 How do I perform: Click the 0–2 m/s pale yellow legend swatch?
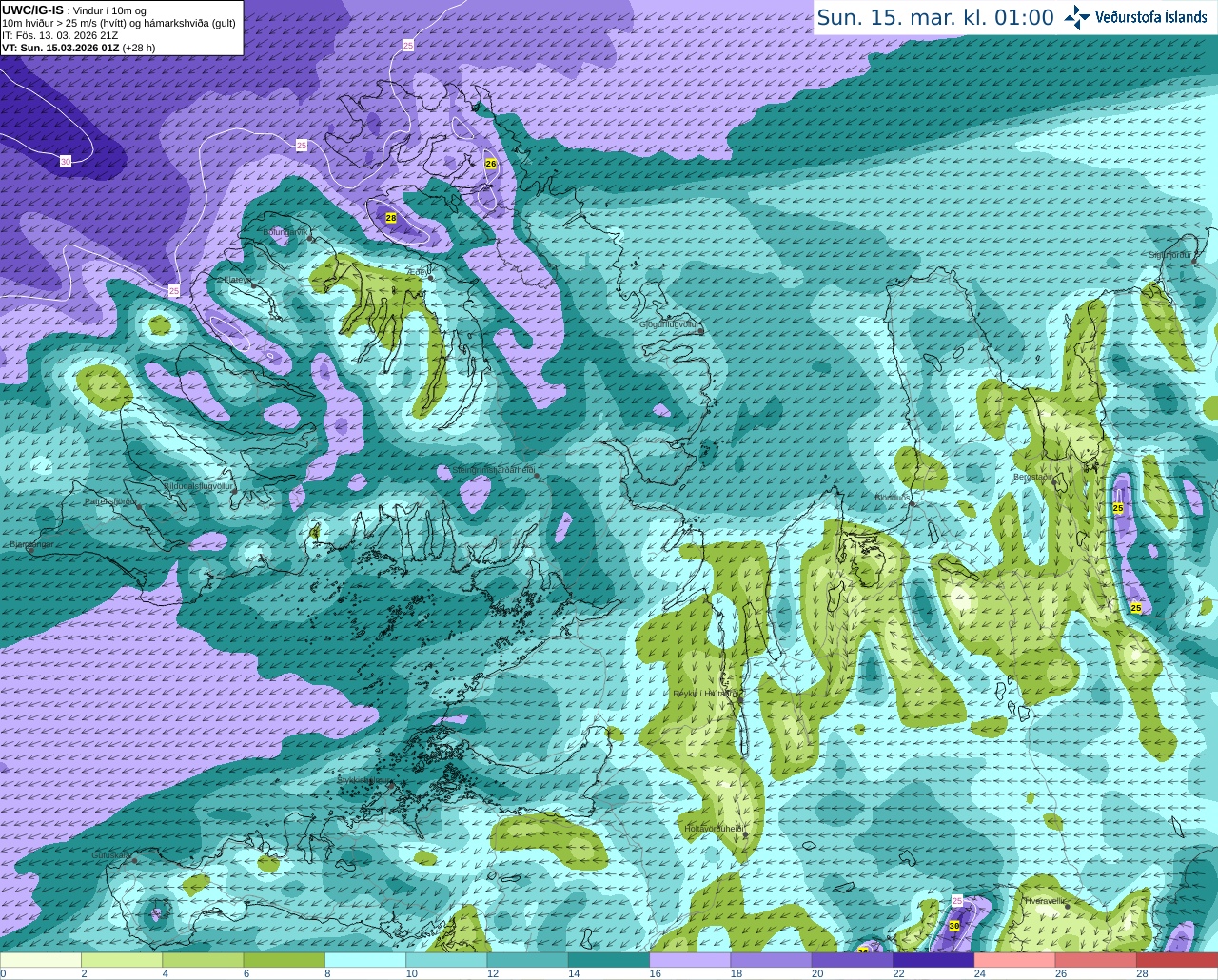pyautogui.click(x=41, y=960)
